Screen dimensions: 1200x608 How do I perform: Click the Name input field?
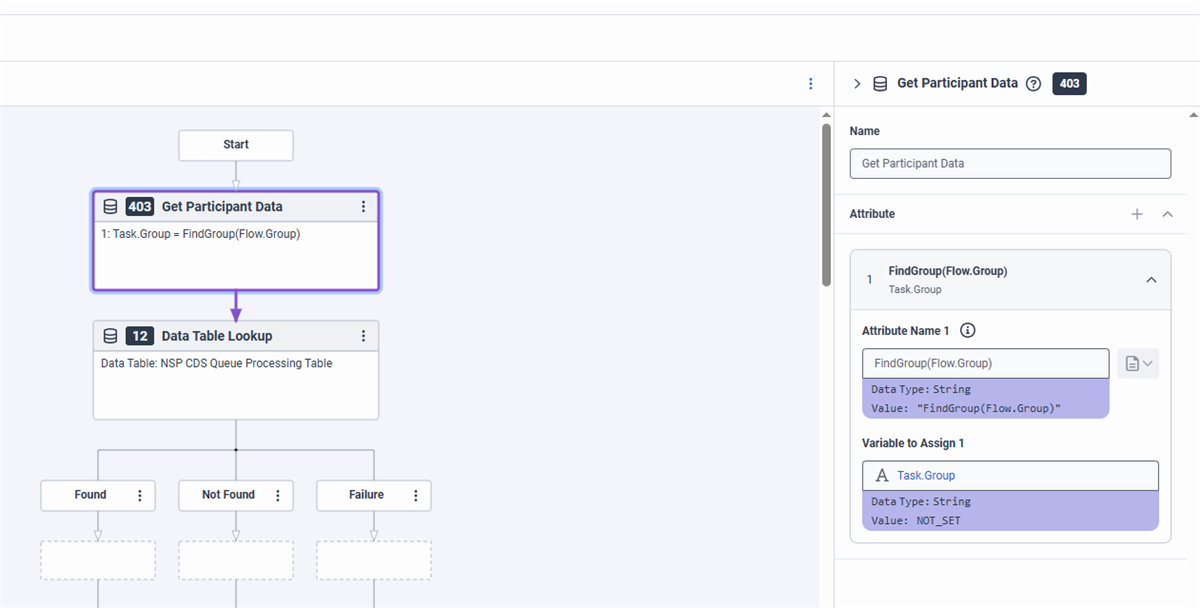pos(1010,163)
